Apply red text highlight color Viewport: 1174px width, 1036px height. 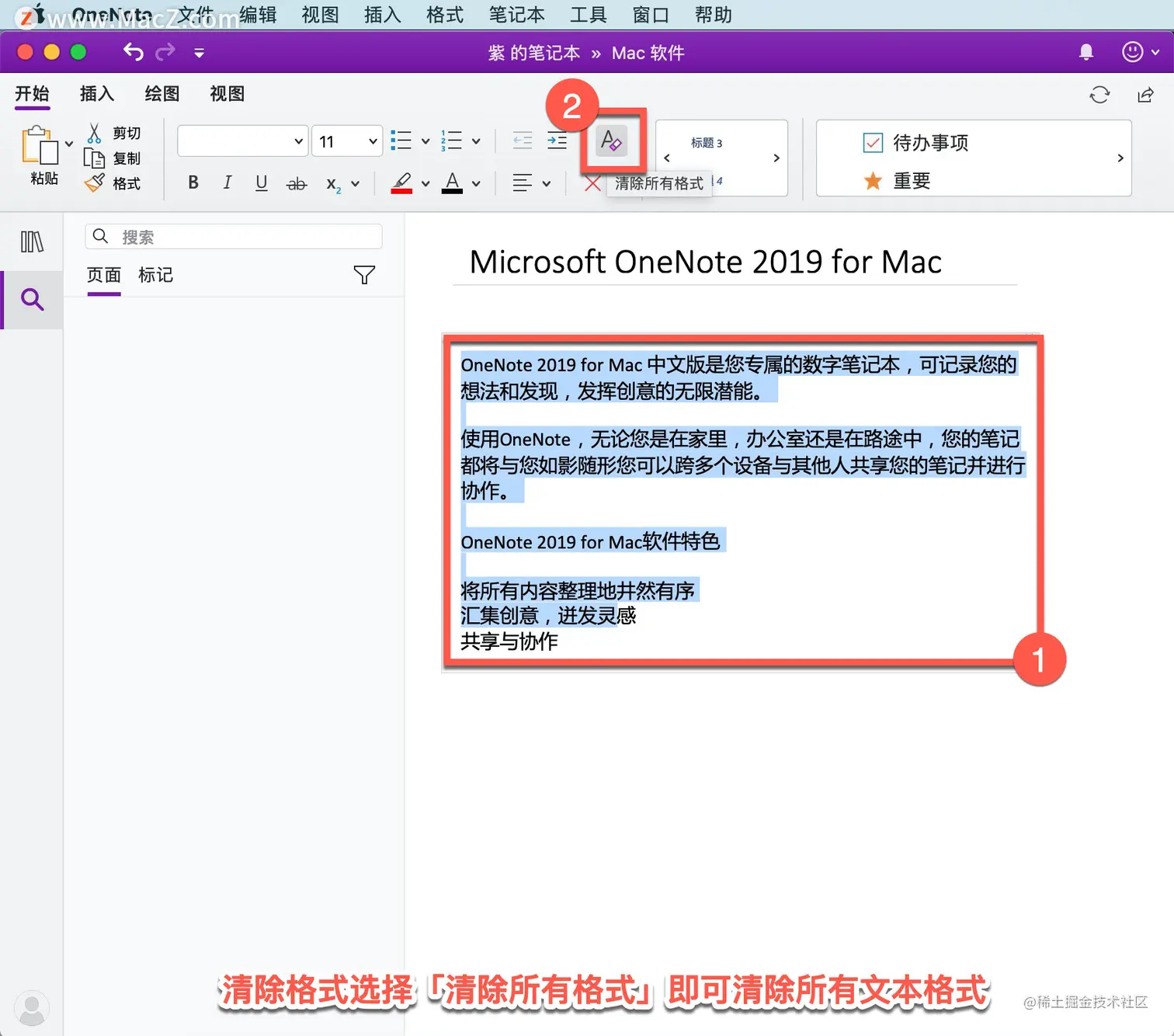401,183
